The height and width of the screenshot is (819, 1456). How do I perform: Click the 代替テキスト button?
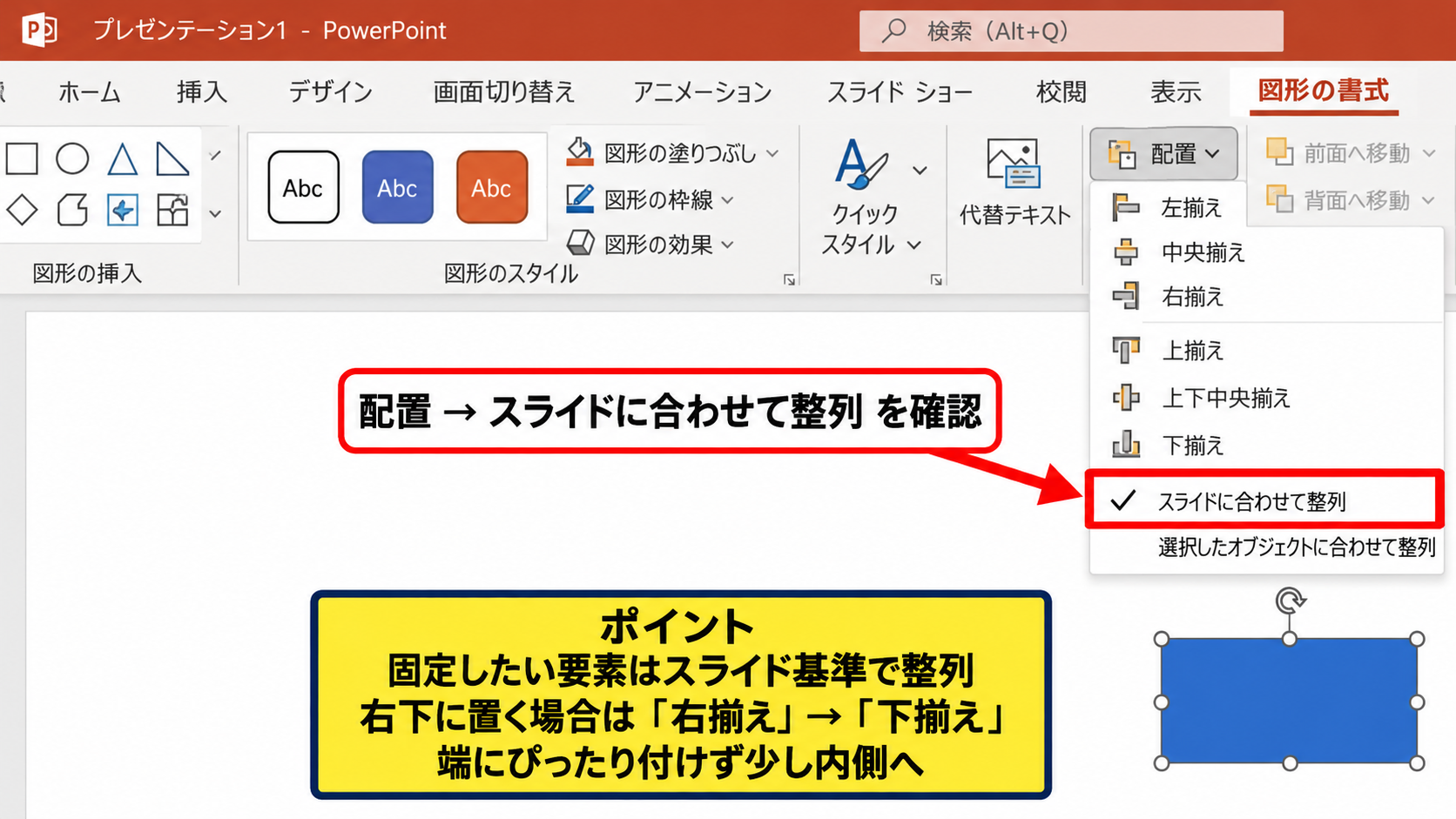click(x=1014, y=183)
